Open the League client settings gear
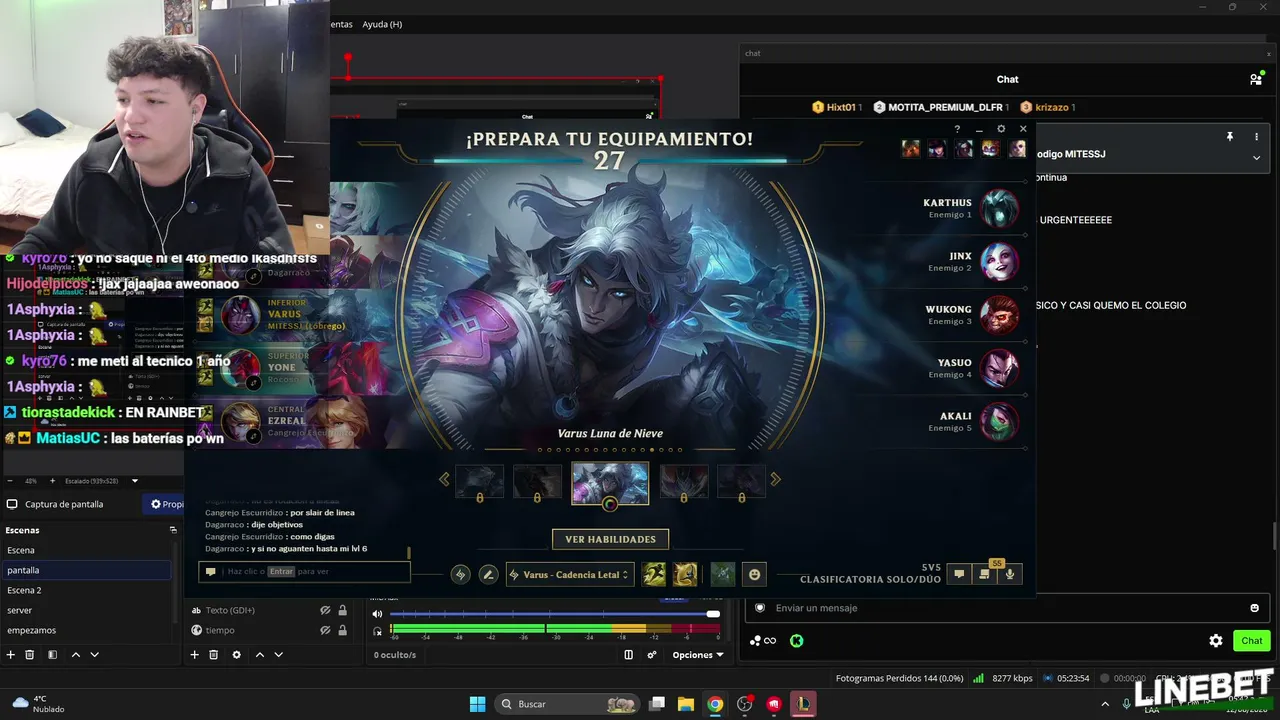Screen dimensions: 1280x720 (x=1001, y=129)
